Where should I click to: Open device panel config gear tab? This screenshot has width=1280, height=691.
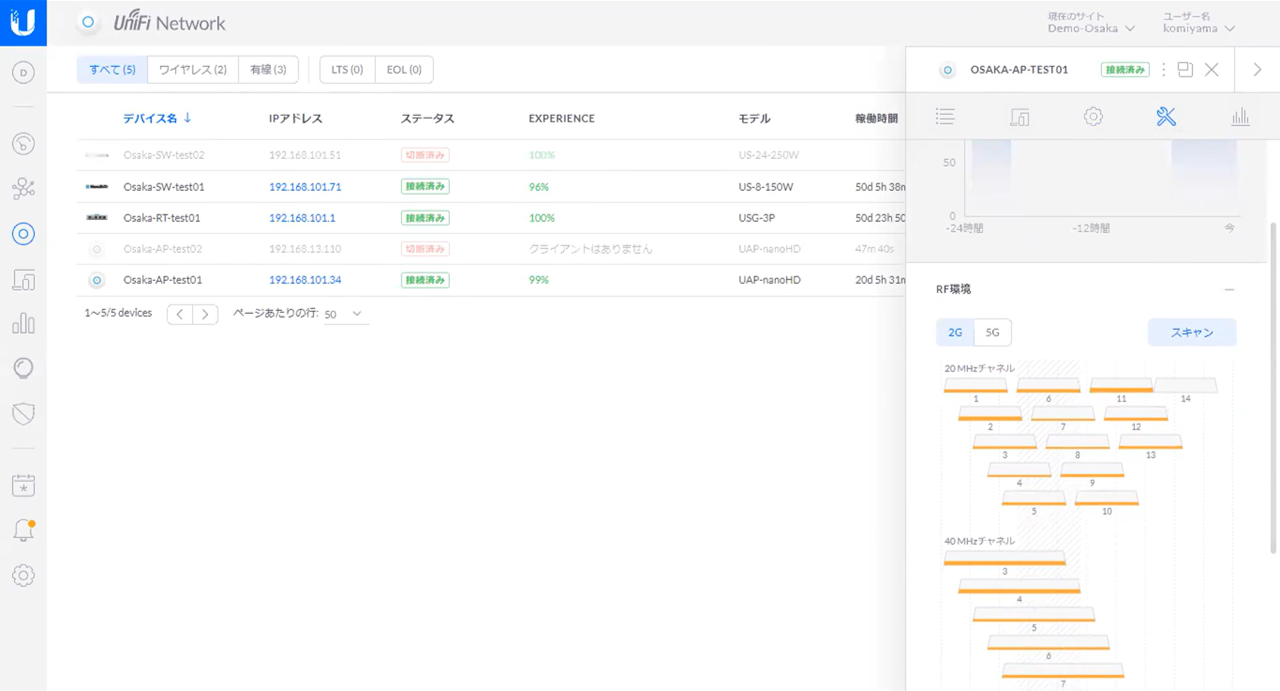click(x=1093, y=117)
